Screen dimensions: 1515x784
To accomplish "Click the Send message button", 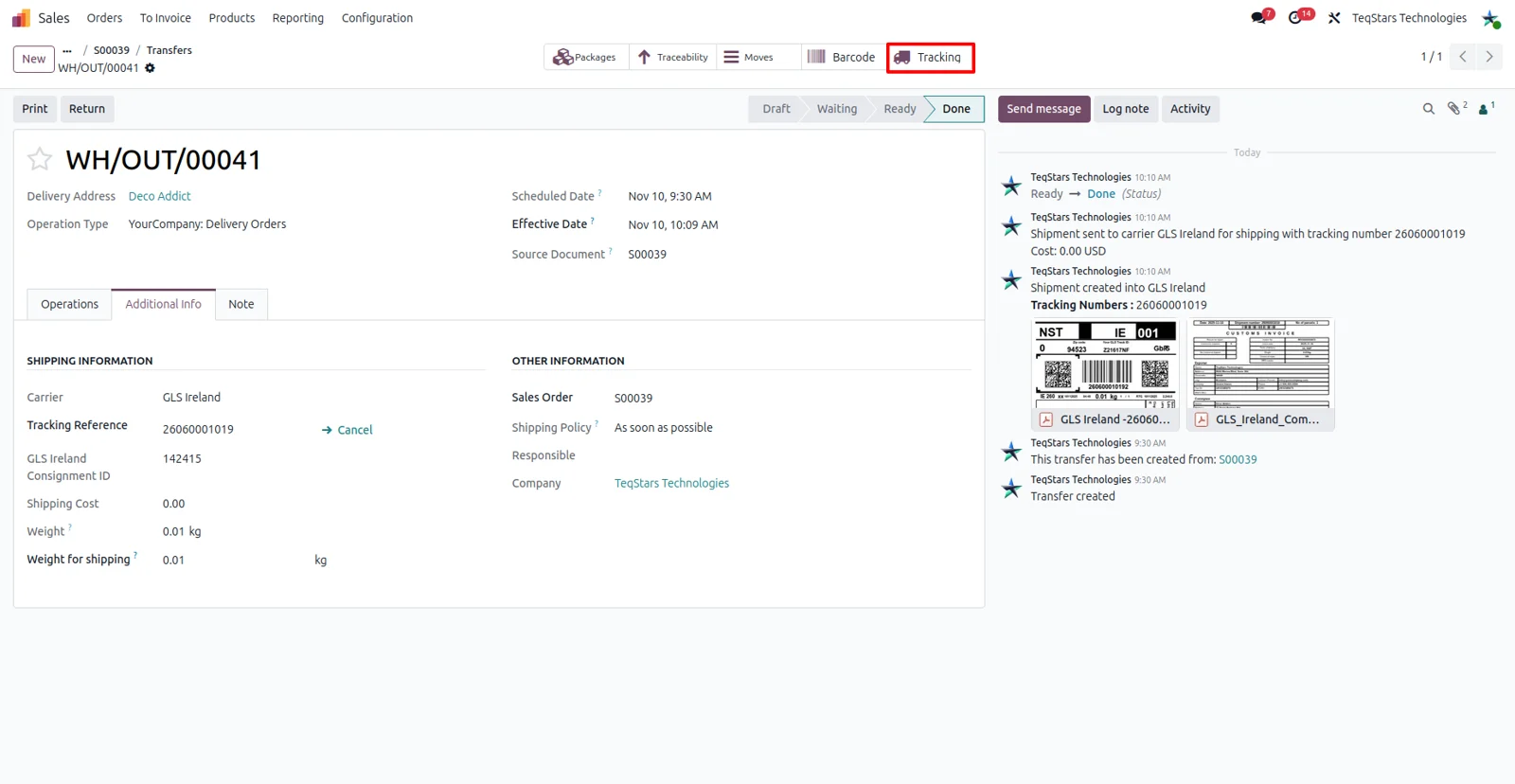I will coord(1043,109).
